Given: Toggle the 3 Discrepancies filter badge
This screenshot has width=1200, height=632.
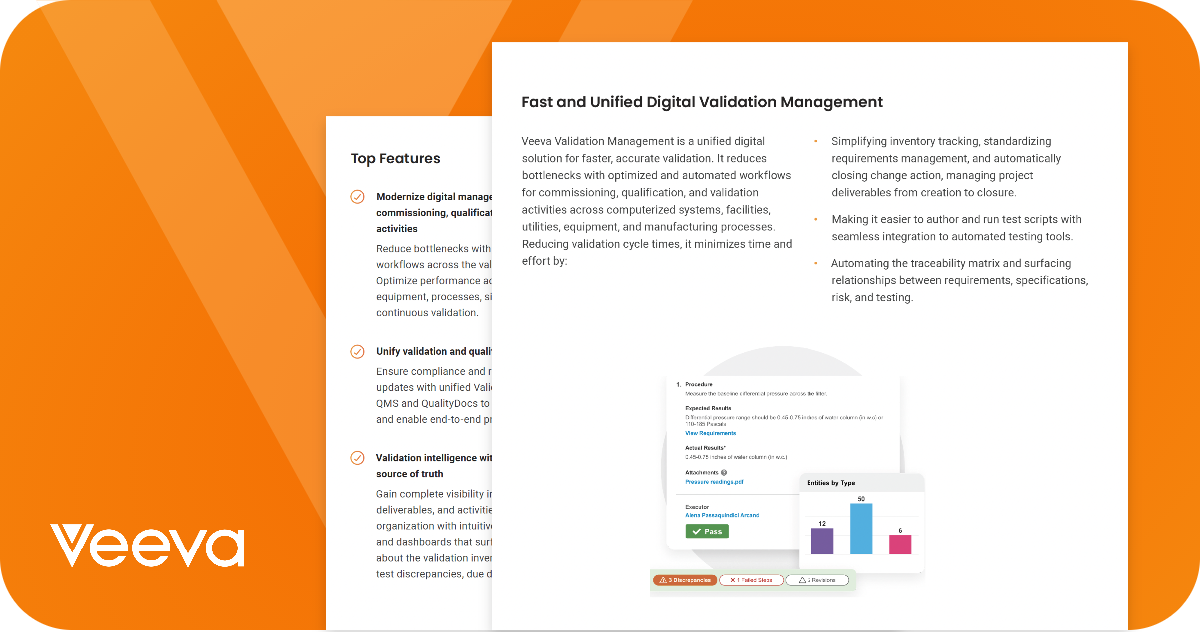Looking at the screenshot, I should (x=683, y=579).
